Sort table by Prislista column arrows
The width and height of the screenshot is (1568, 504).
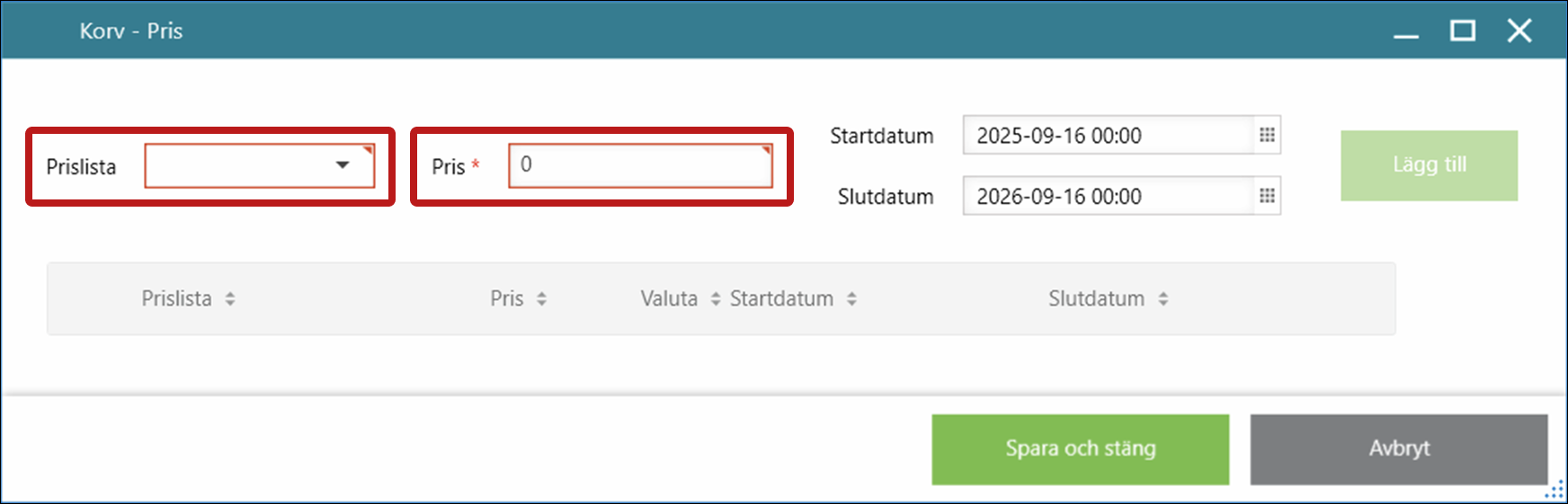pyautogui.click(x=230, y=299)
